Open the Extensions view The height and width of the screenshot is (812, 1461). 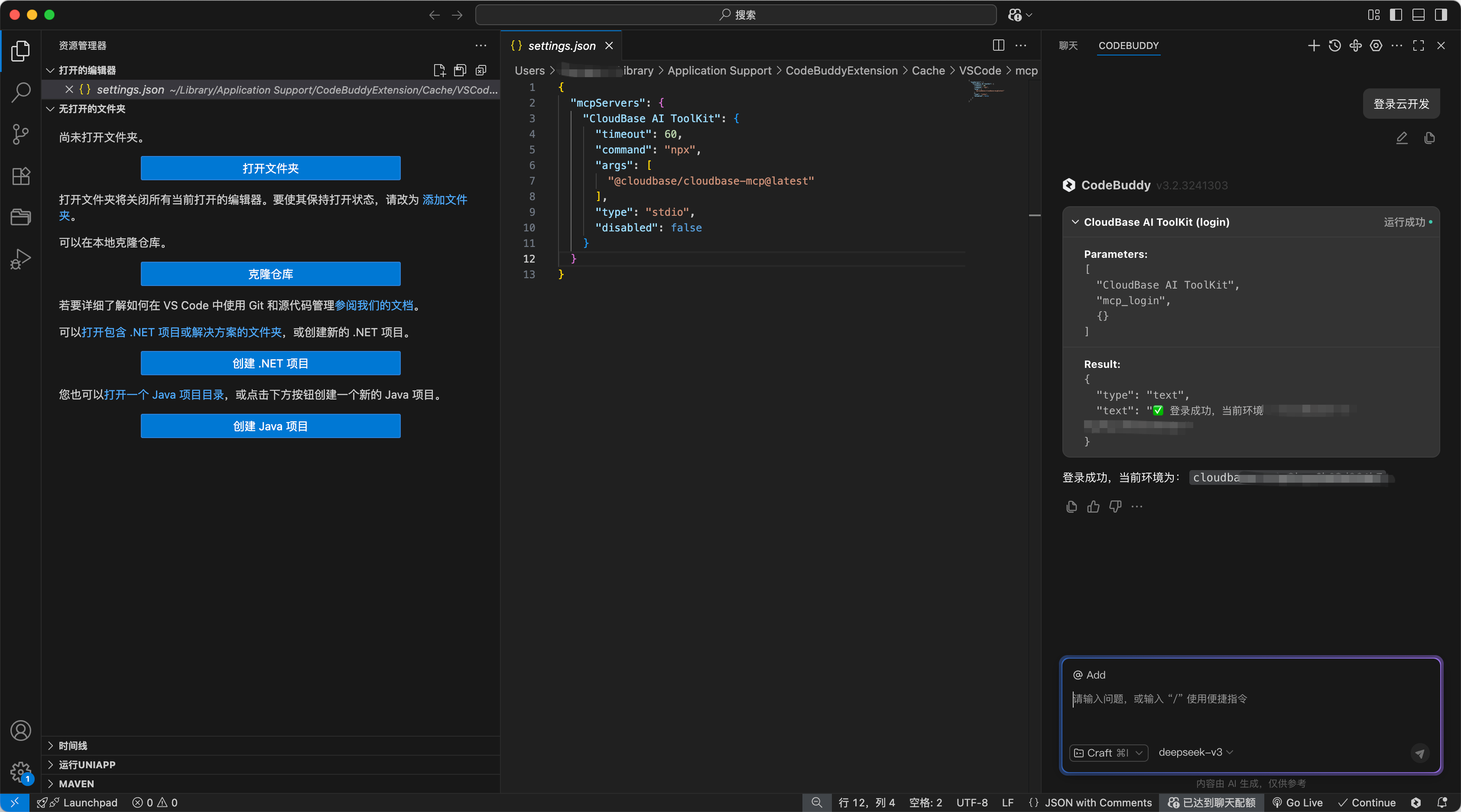point(20,176)
